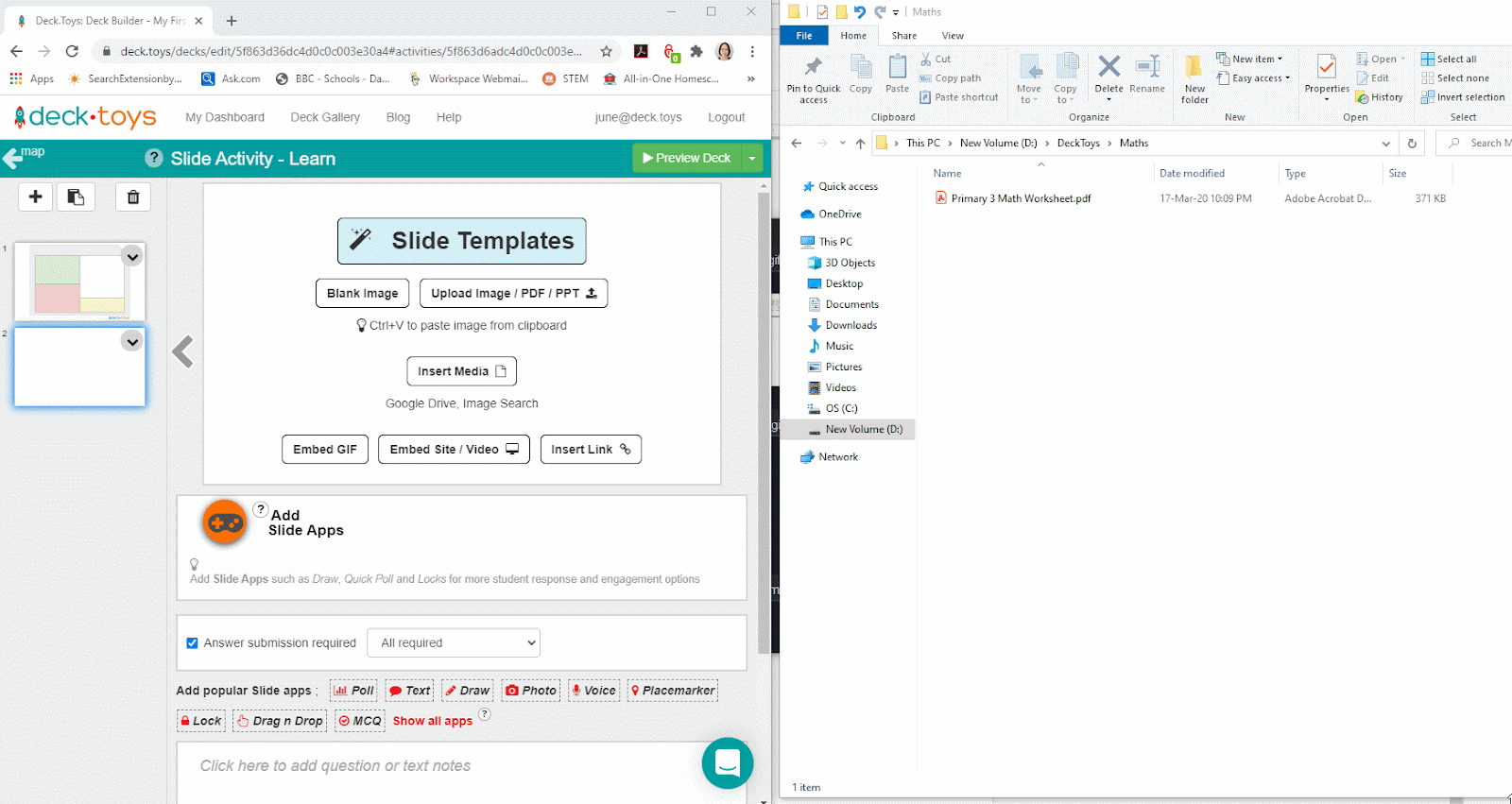Create New folder in File Explorer
Viewport: 1512px width, 804px height.
click(x=1194, y=79)
